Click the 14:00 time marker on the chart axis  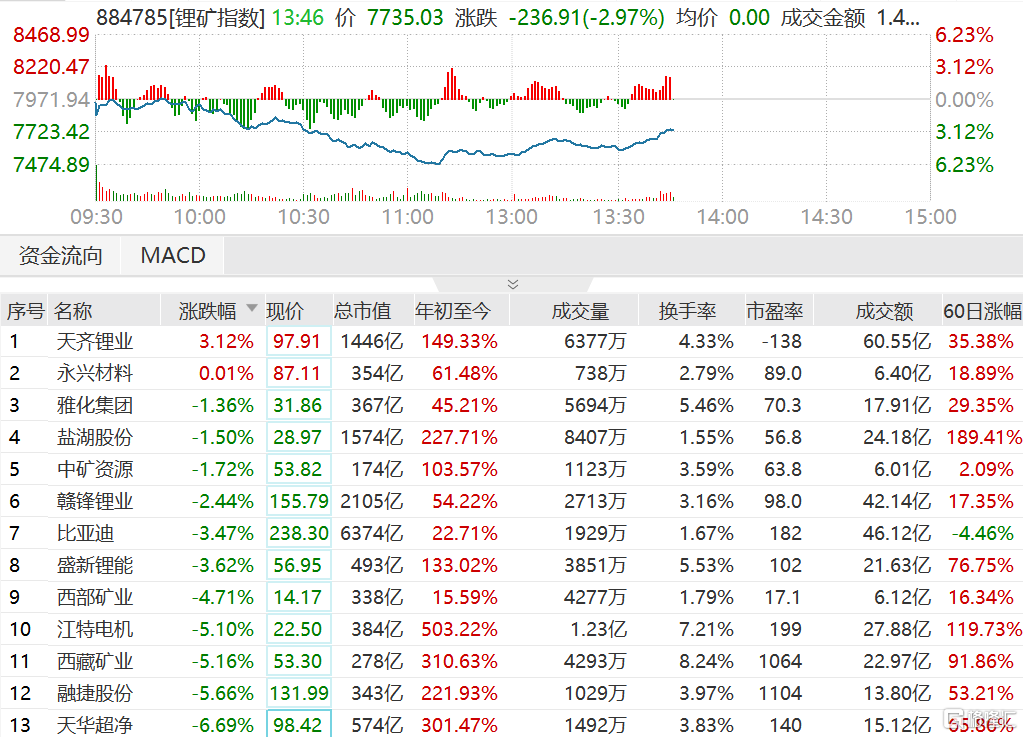point(722,217)
